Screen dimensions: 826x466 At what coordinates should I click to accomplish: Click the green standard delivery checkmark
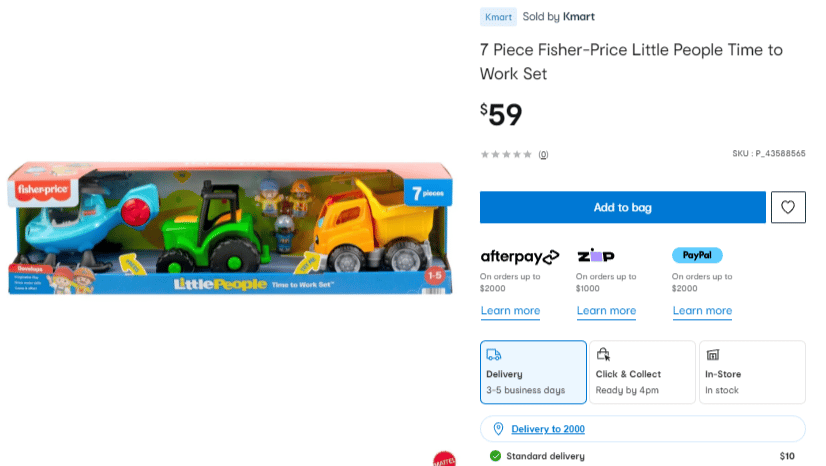pos(495,456)
